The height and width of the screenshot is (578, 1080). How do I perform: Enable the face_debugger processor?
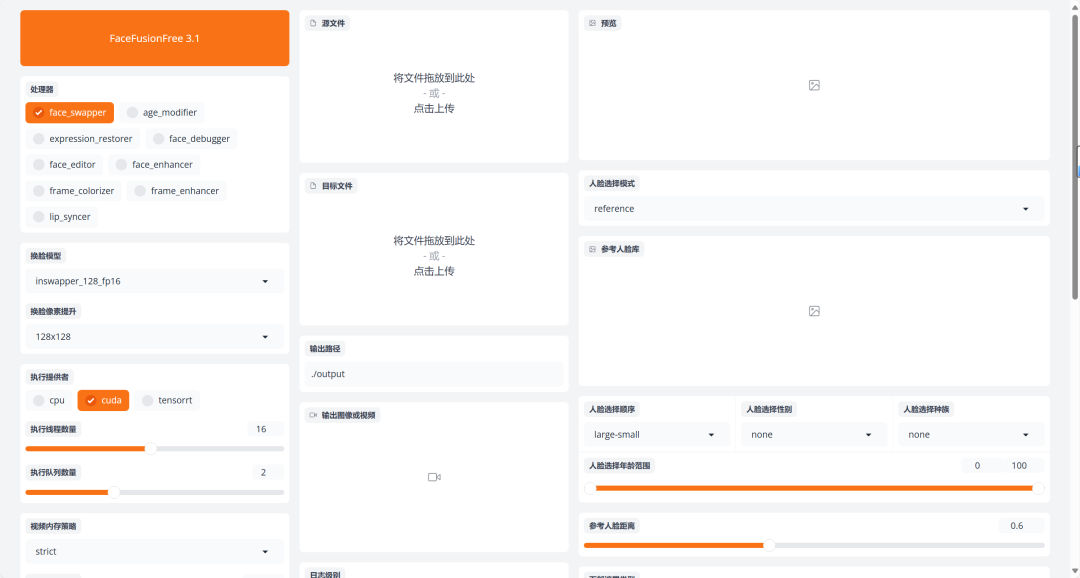(x=191, y=138)
